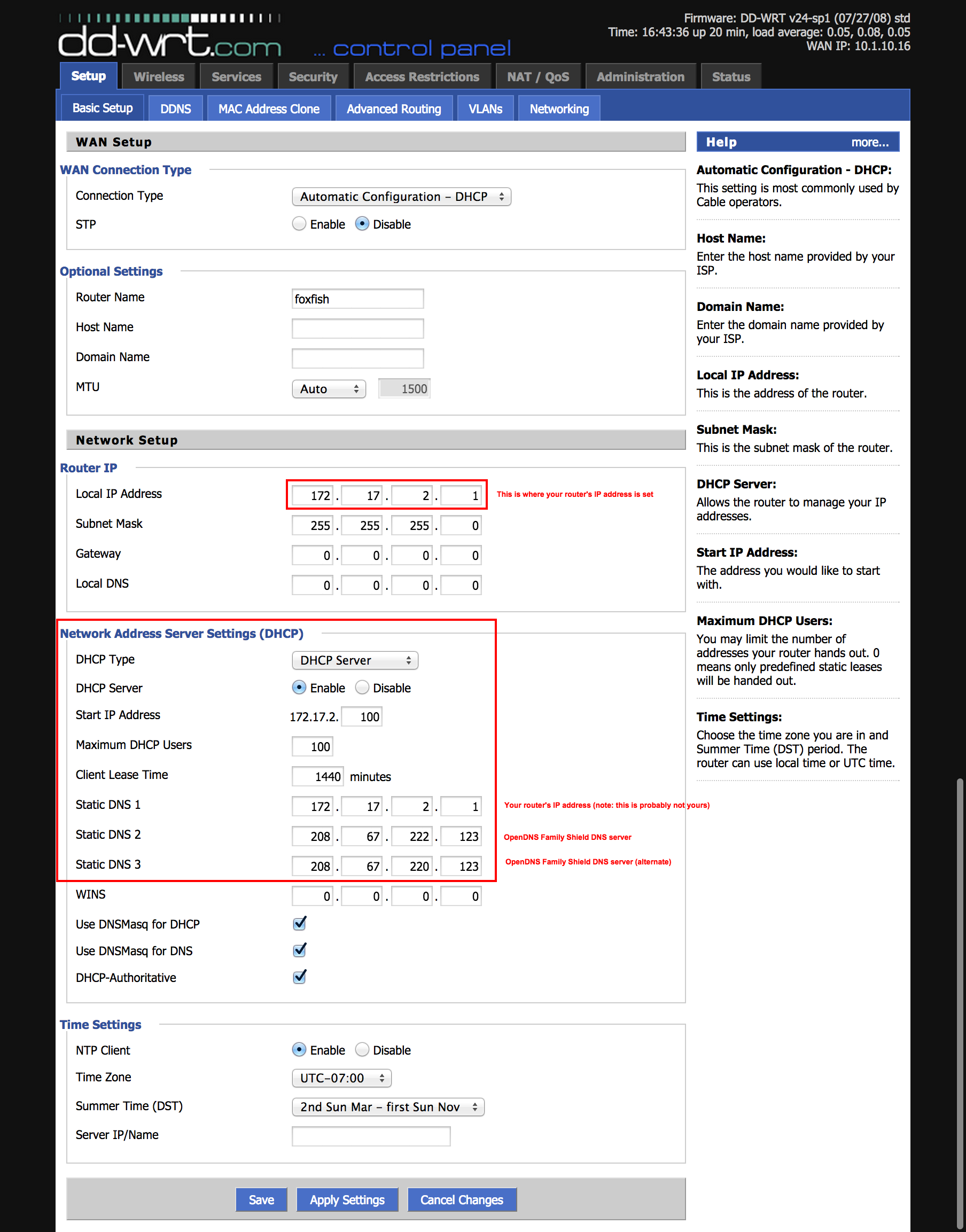
Task: Open the DDNS sub-tab
Action: coord(175,108)
